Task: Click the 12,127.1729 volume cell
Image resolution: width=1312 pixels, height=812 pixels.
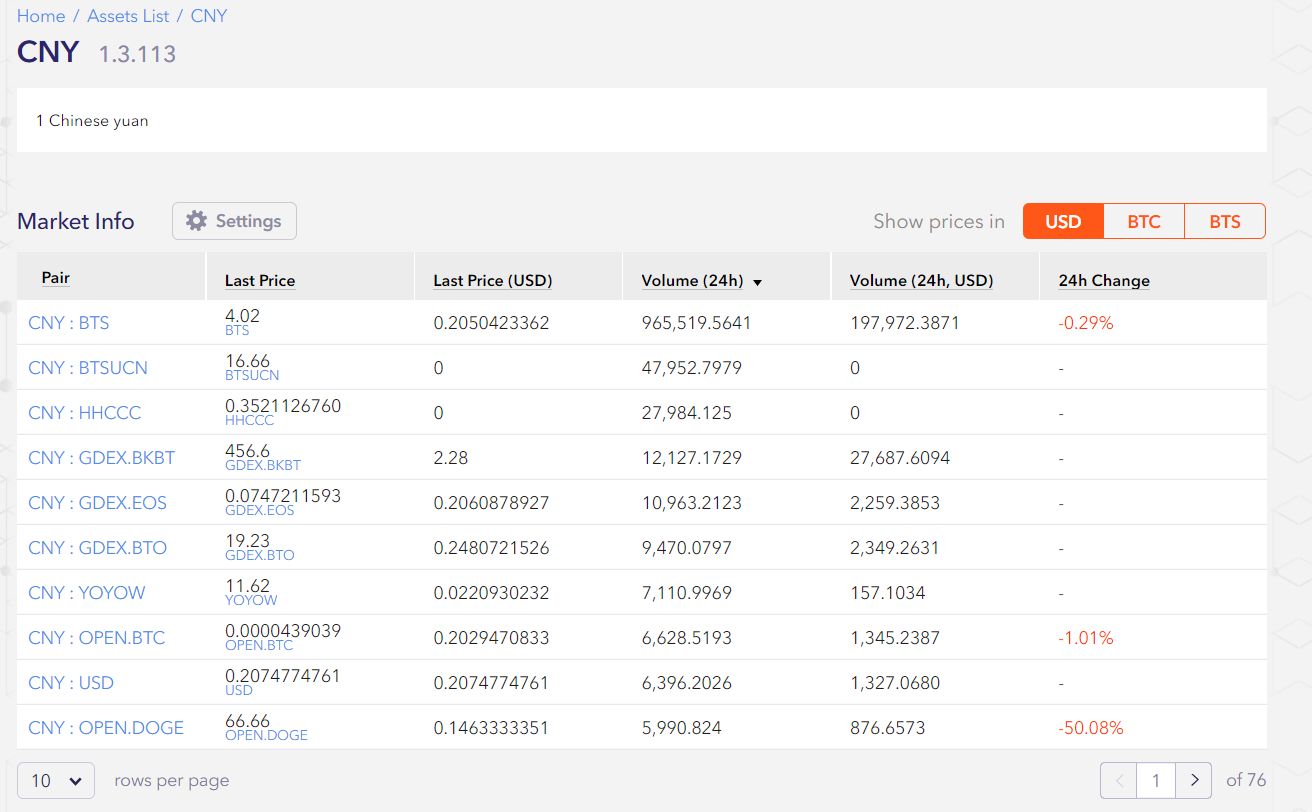Action: 692,458
